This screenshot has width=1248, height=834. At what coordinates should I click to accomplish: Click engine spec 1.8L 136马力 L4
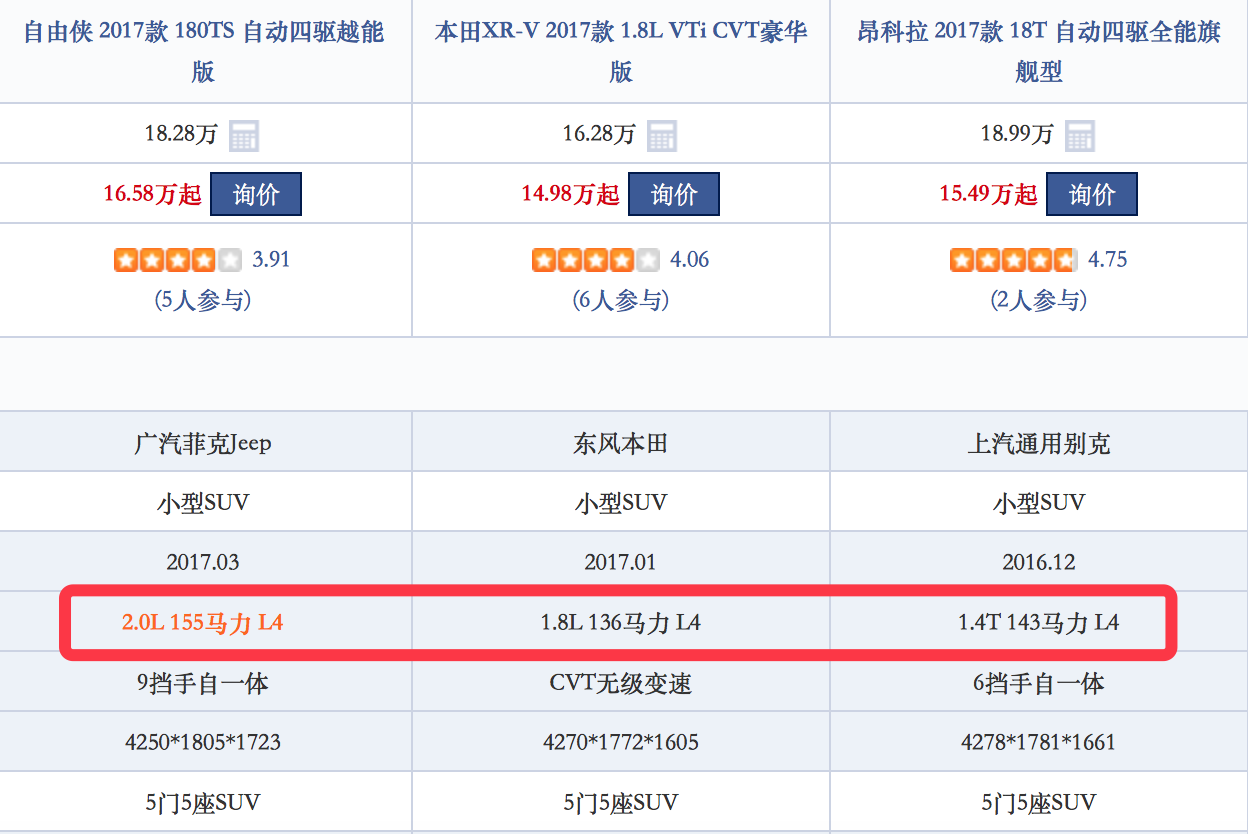click(x=621, y=622)
